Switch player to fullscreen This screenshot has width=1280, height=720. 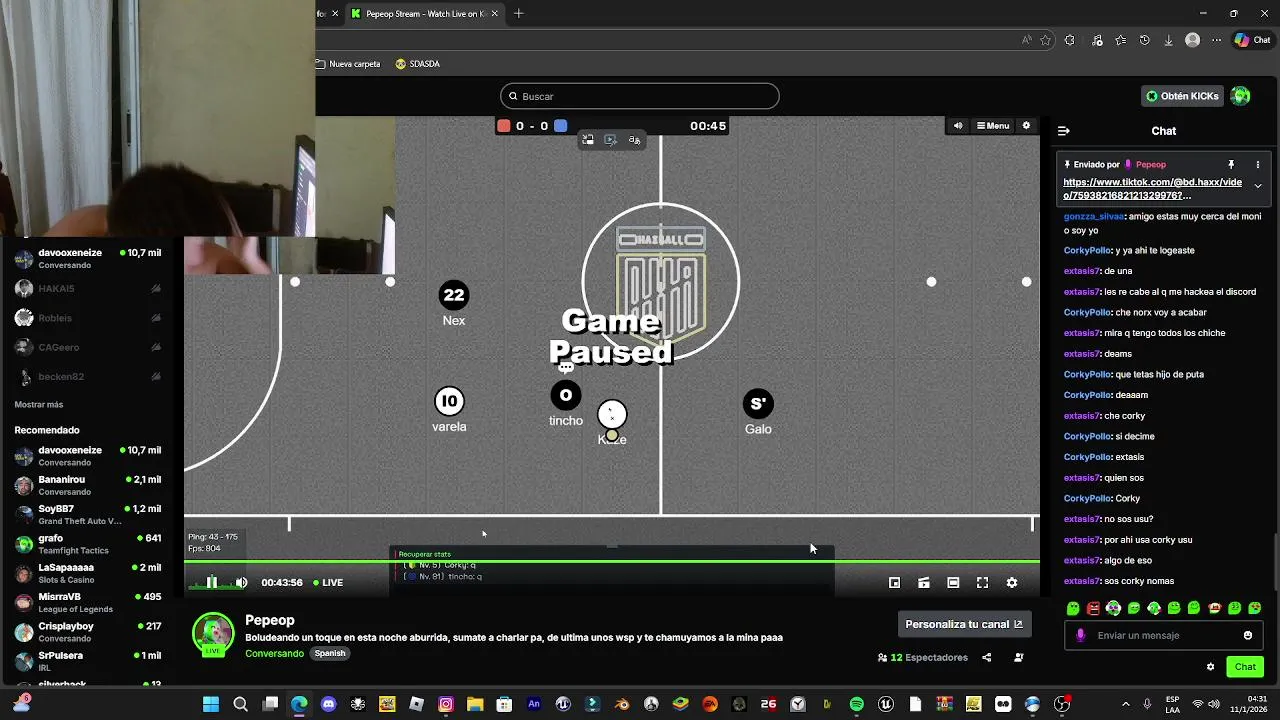click(x=982, y=582)
